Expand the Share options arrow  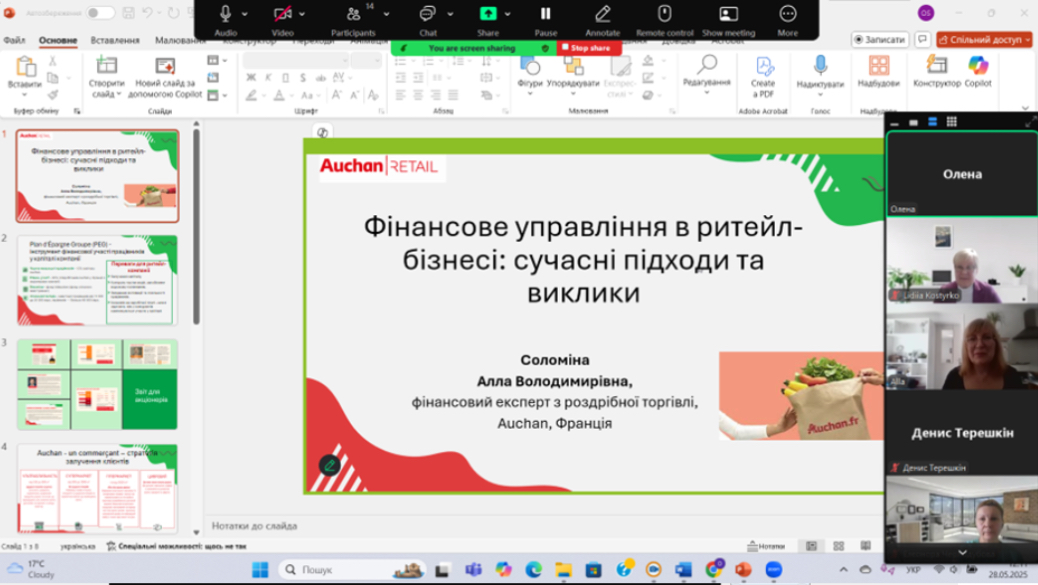click(508, 14)
